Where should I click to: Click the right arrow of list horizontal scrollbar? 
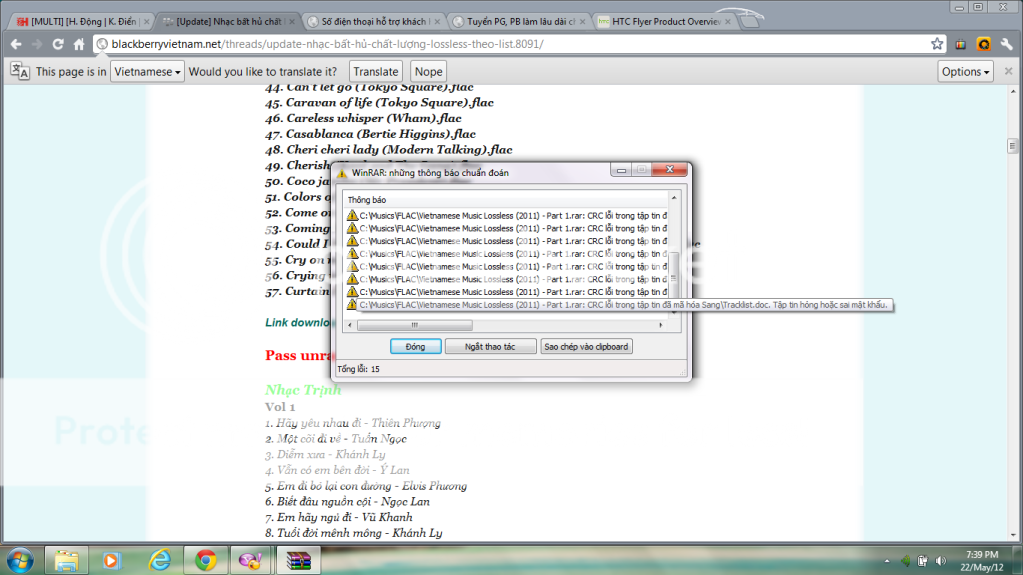[661, 325]
